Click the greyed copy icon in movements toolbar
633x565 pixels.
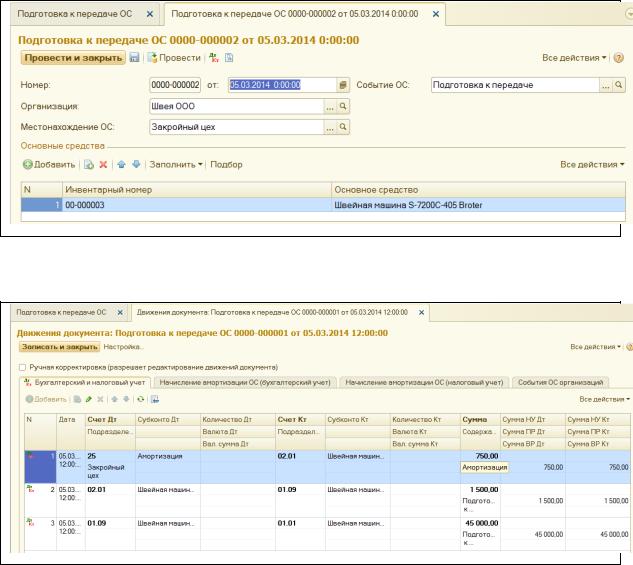tap(77, 399)
